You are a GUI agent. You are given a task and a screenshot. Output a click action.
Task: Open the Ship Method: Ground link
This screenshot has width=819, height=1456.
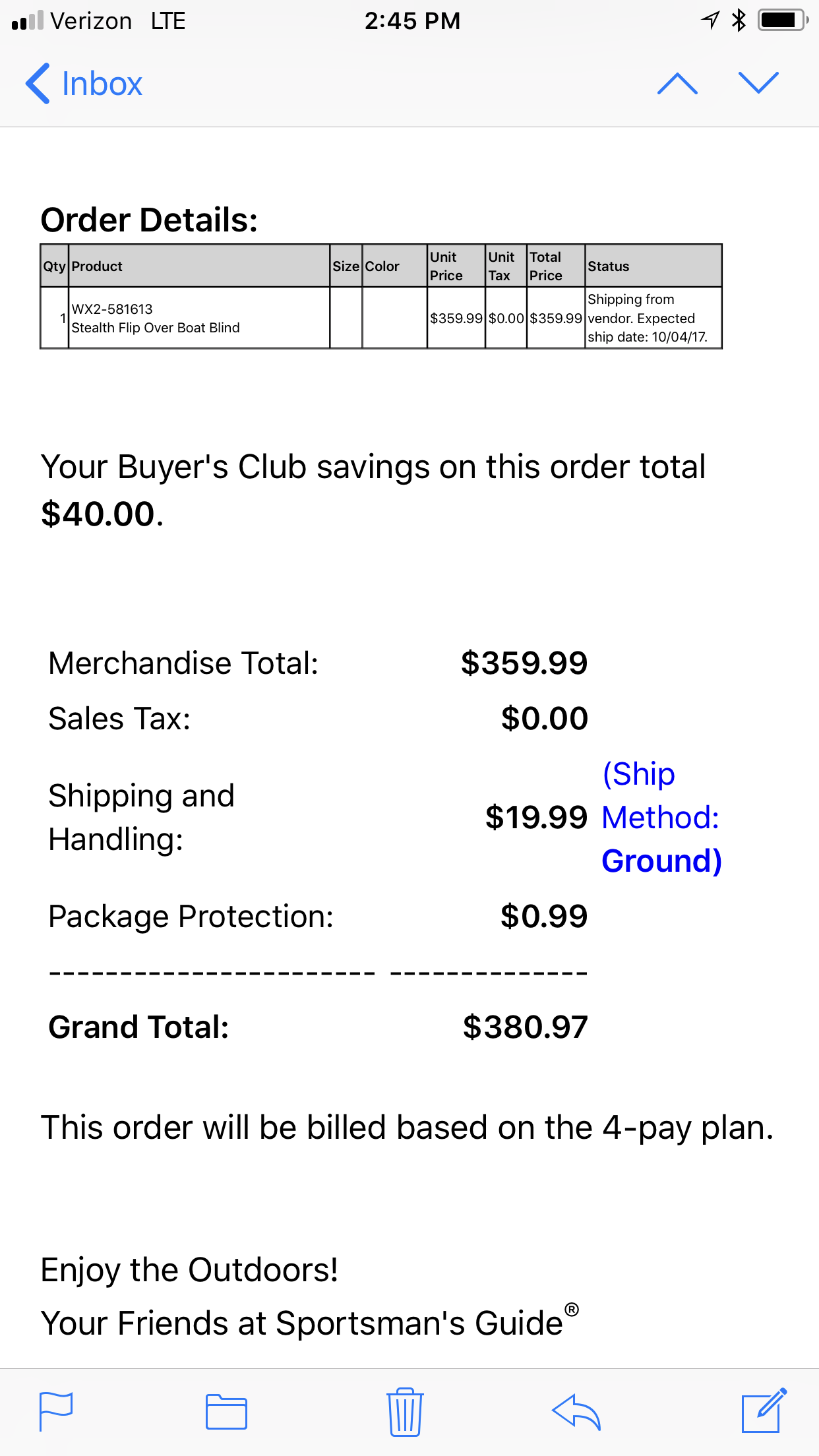[661, 818]
